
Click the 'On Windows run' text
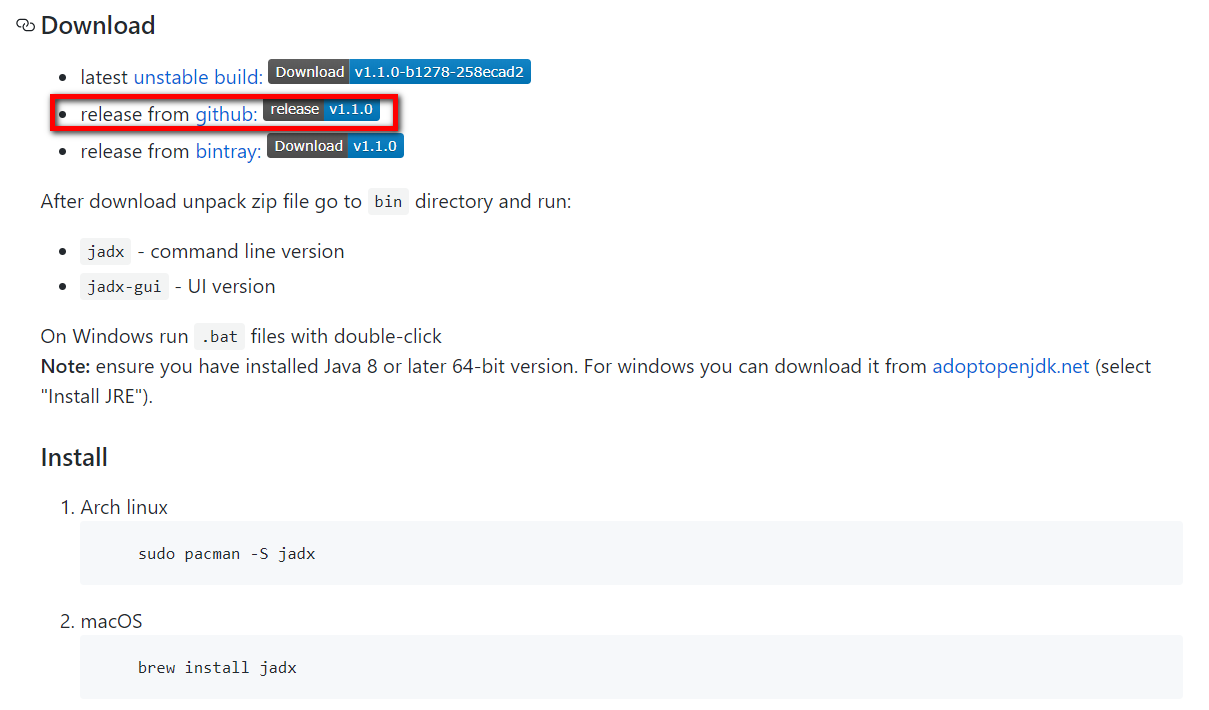pos(114,336)
